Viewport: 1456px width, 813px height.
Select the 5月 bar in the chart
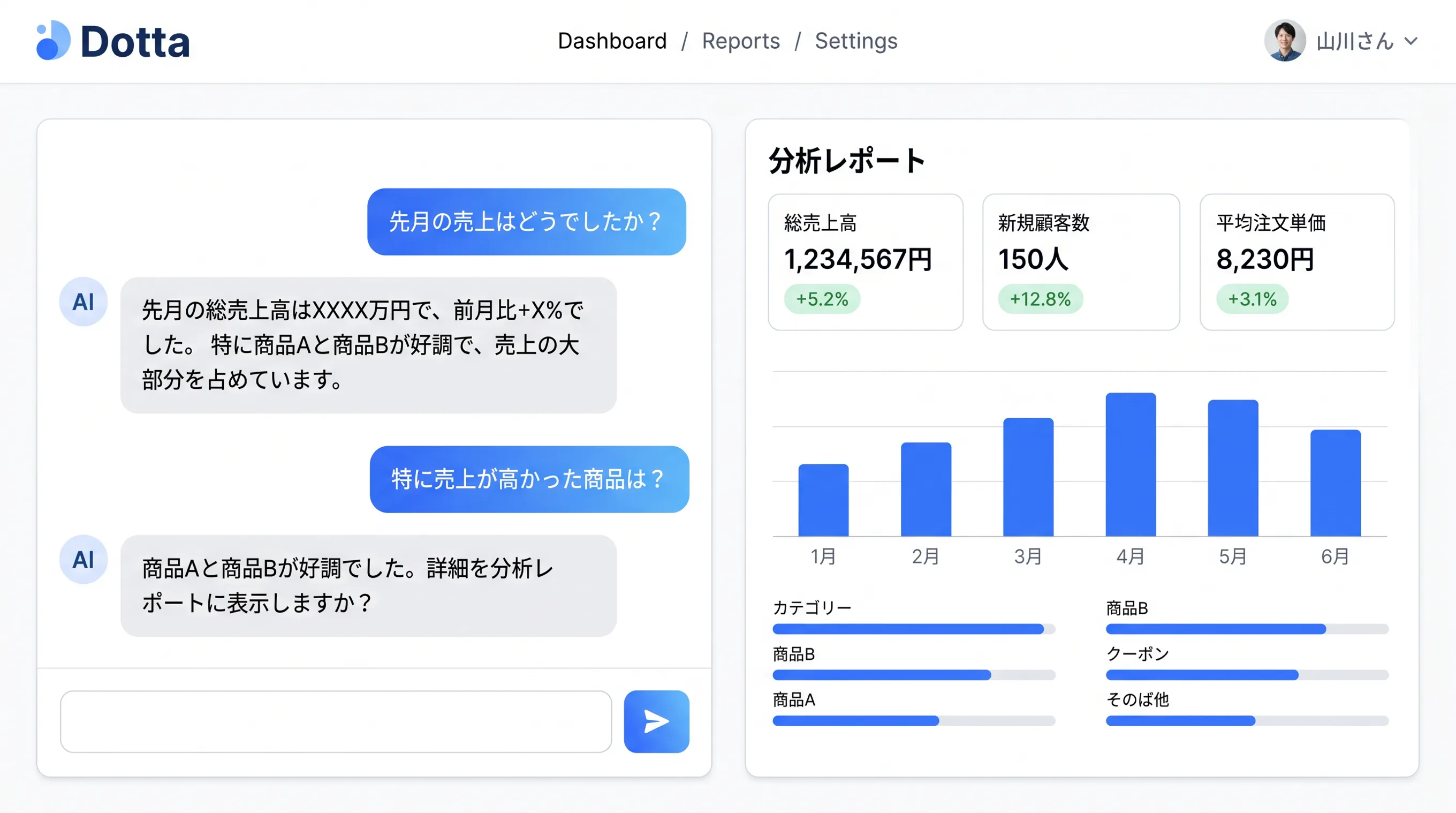(1233, 468)
